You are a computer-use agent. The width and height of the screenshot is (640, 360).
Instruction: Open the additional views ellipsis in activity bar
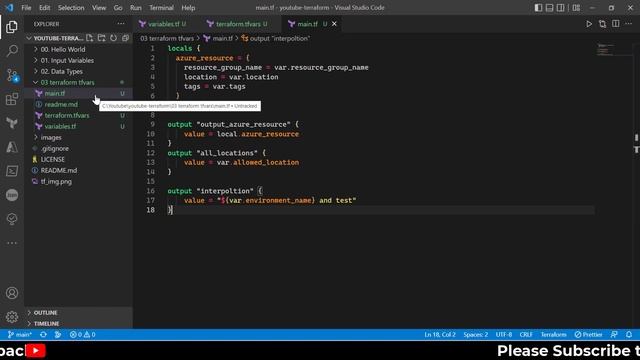[12, 243]
